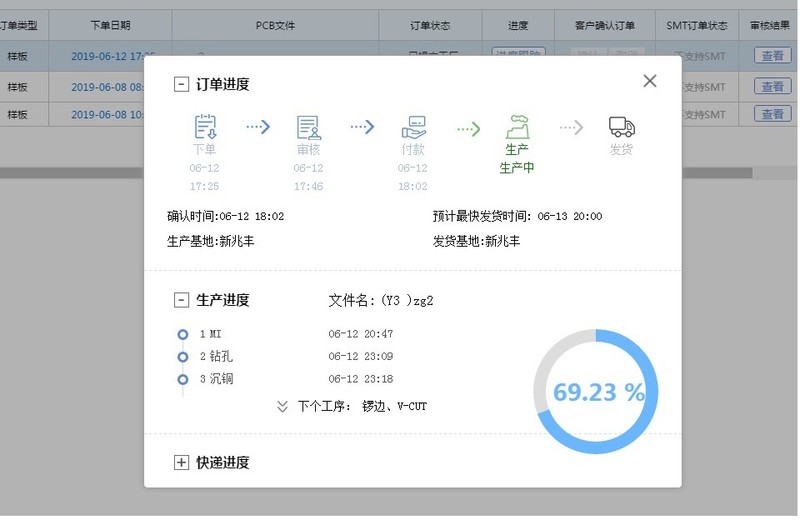This screenshot has width=800, height=520.
Task: Click 查看 button in the first row
Action: click(772, 56)
